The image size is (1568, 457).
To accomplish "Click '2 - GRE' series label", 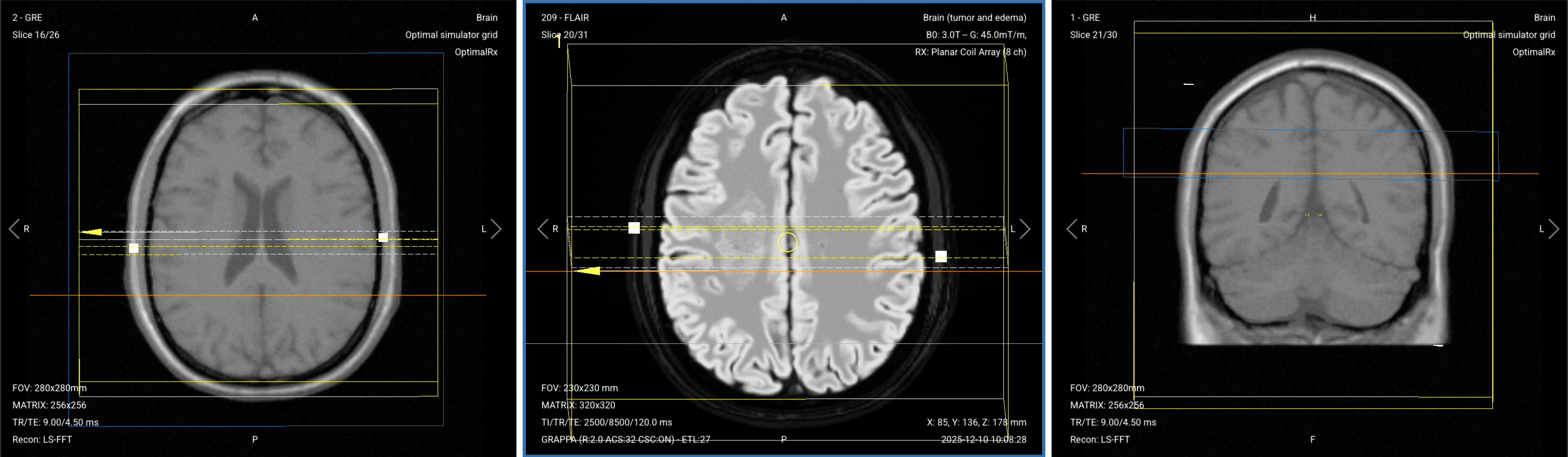I will [27, 18].
